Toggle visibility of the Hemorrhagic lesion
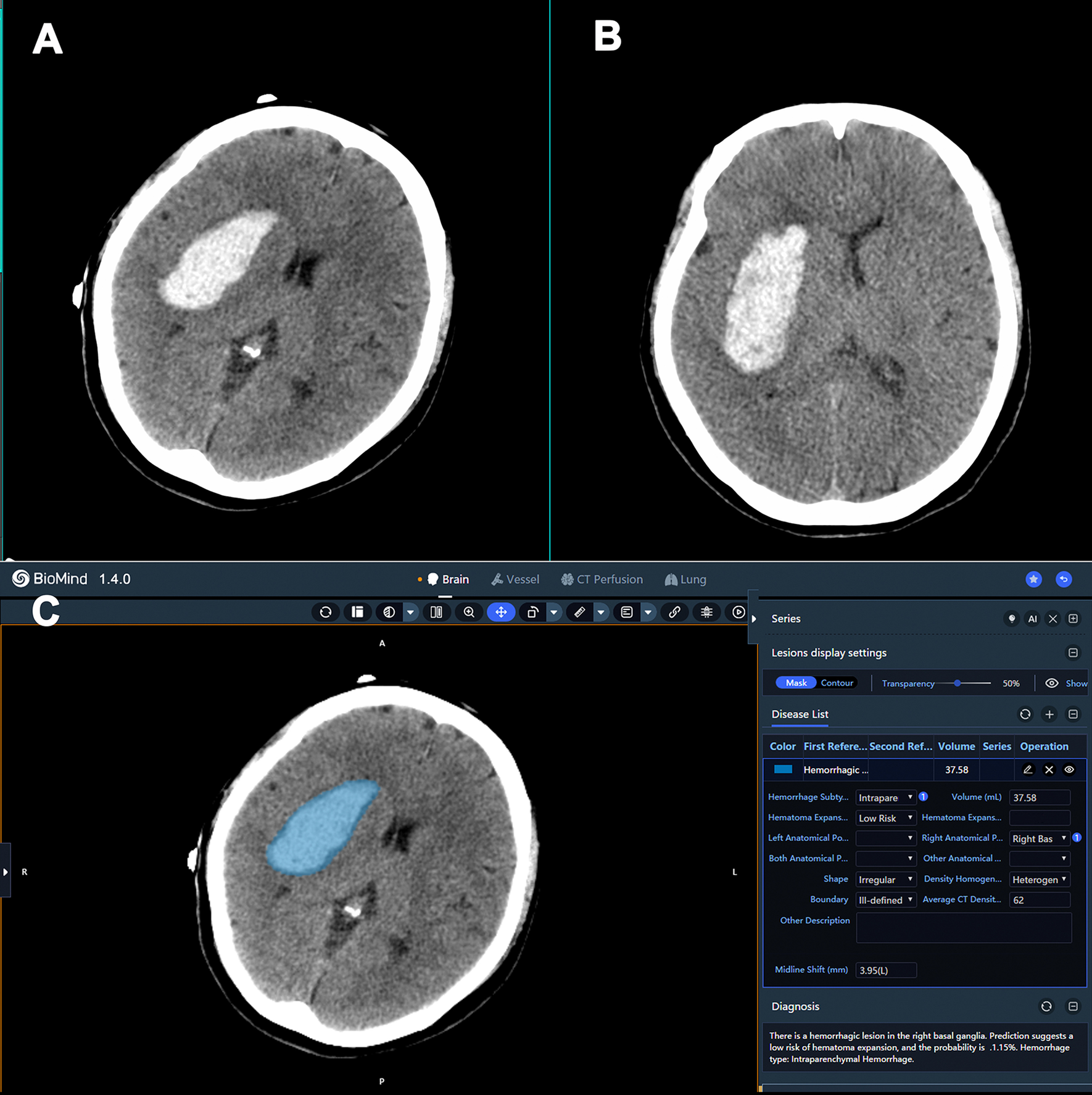This screenshot has height=1095, width=1092. coord(1069,769)
